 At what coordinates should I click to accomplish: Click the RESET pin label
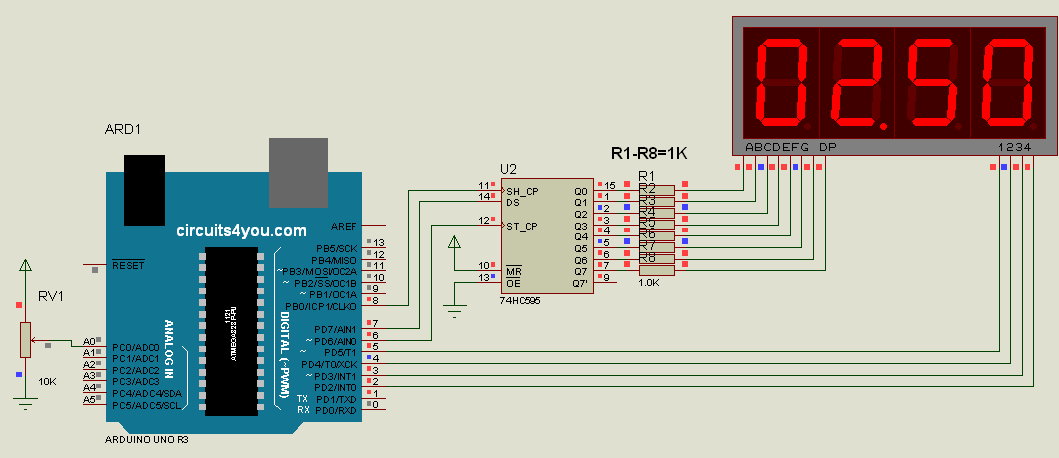[x=128, y=265]
